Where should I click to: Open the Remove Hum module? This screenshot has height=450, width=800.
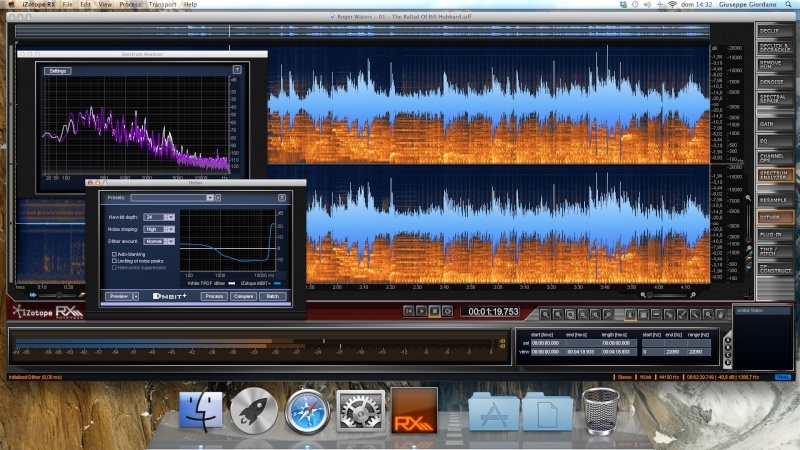775,65
